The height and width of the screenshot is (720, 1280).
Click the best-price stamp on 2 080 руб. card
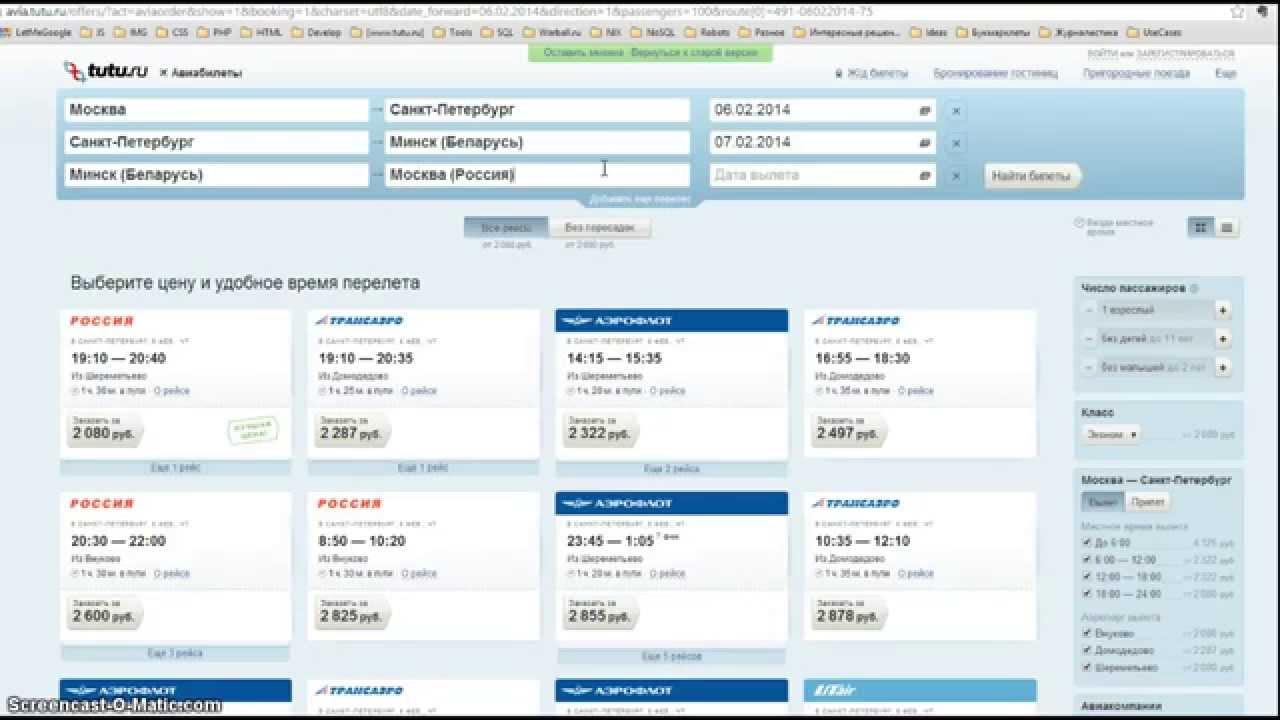[x=253, y=430]
